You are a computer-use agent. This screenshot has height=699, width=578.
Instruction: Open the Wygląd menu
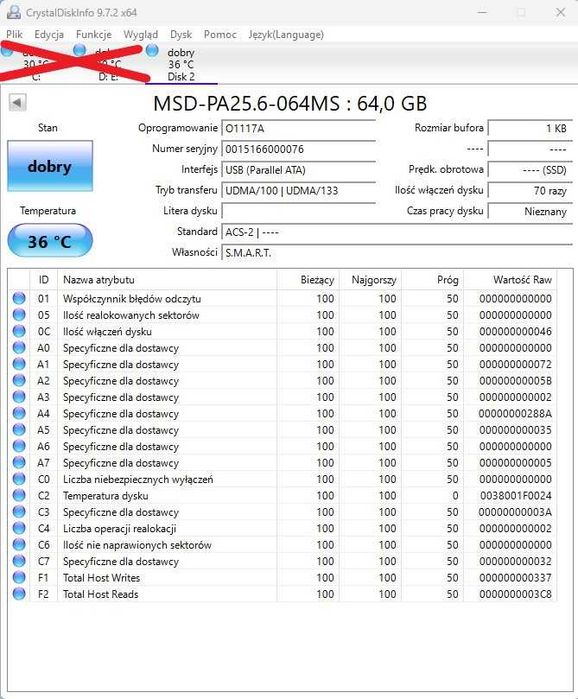[x=141, y=34]
